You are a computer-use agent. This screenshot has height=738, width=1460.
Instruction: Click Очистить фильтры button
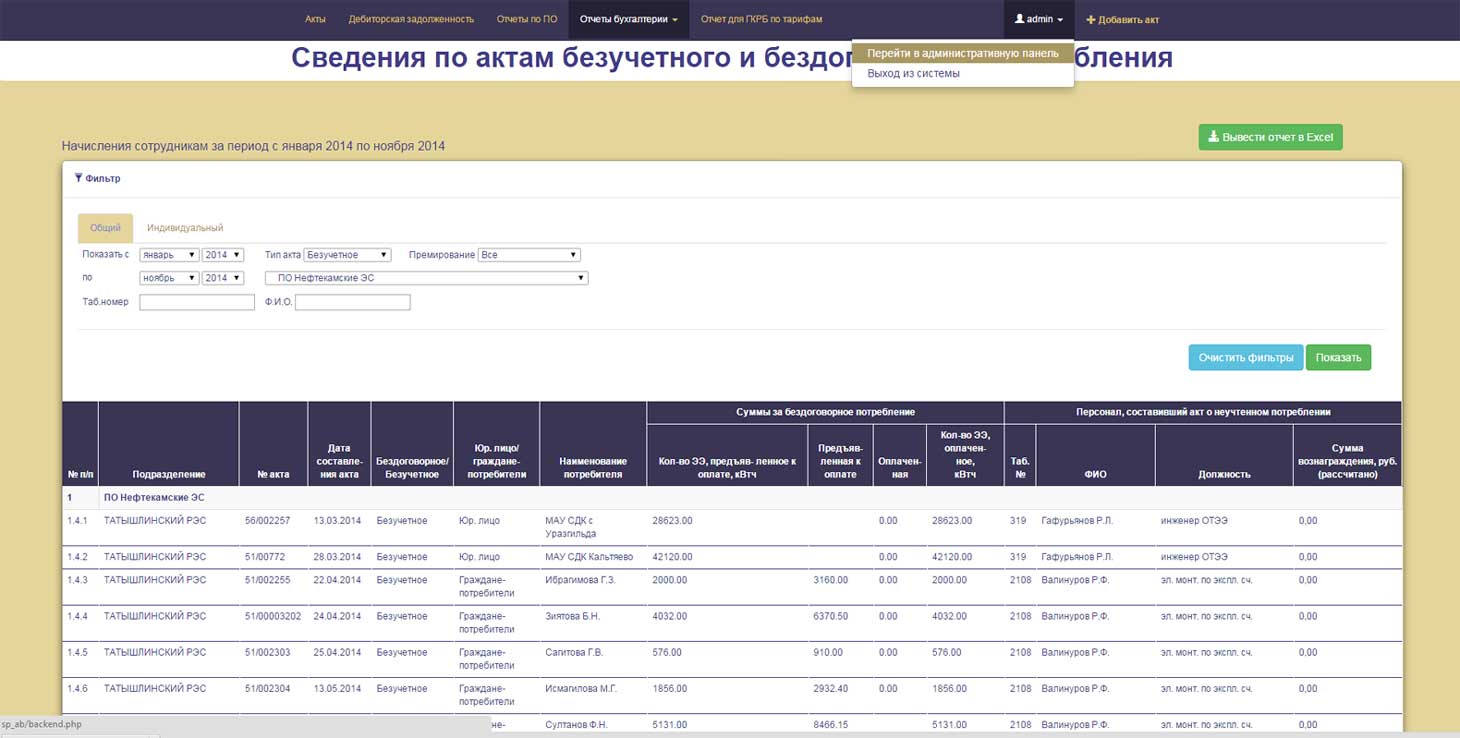pos(1246,358)
